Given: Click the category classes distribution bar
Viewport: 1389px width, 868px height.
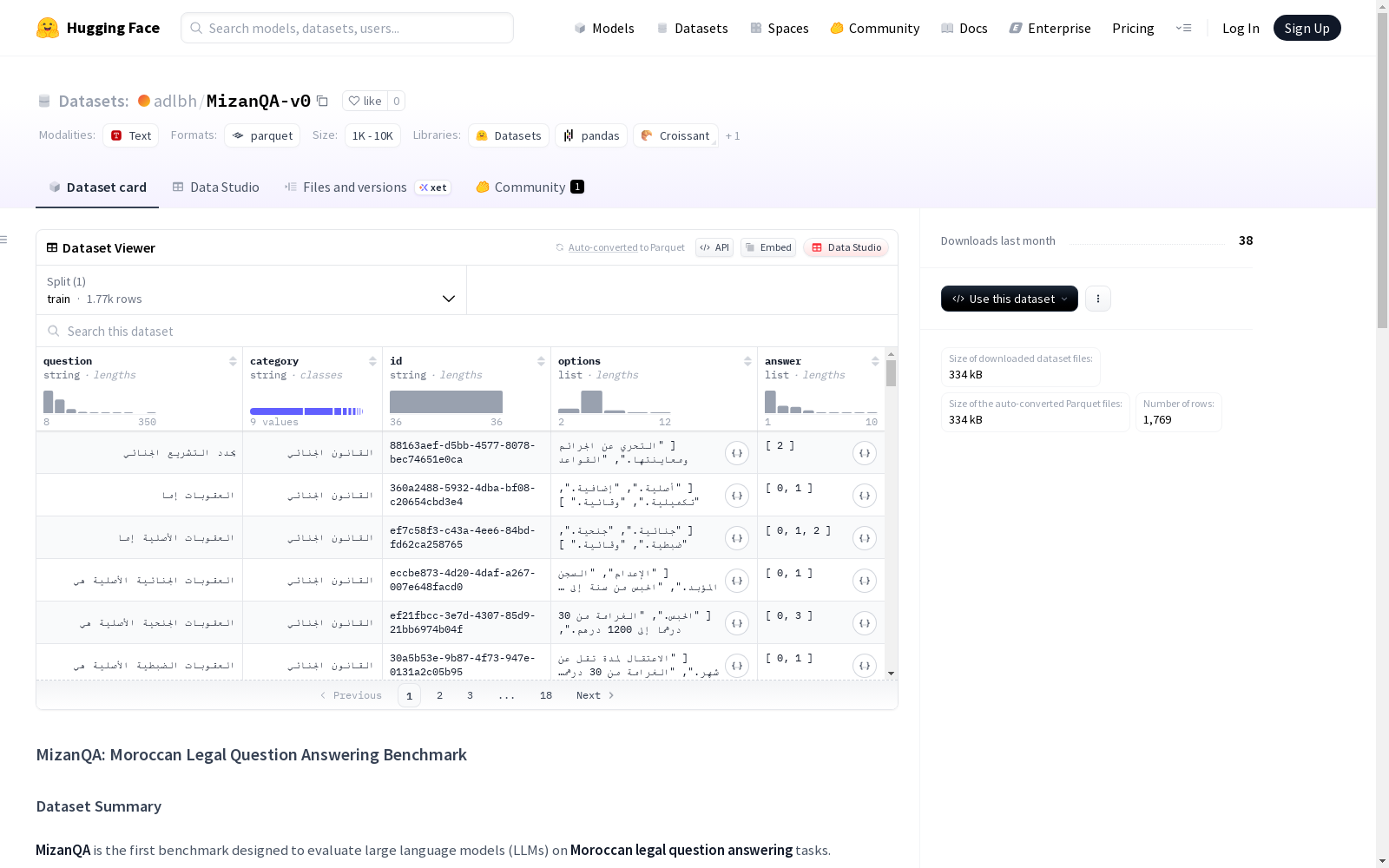Looking at the screenshot, I should tap(306, 411).
